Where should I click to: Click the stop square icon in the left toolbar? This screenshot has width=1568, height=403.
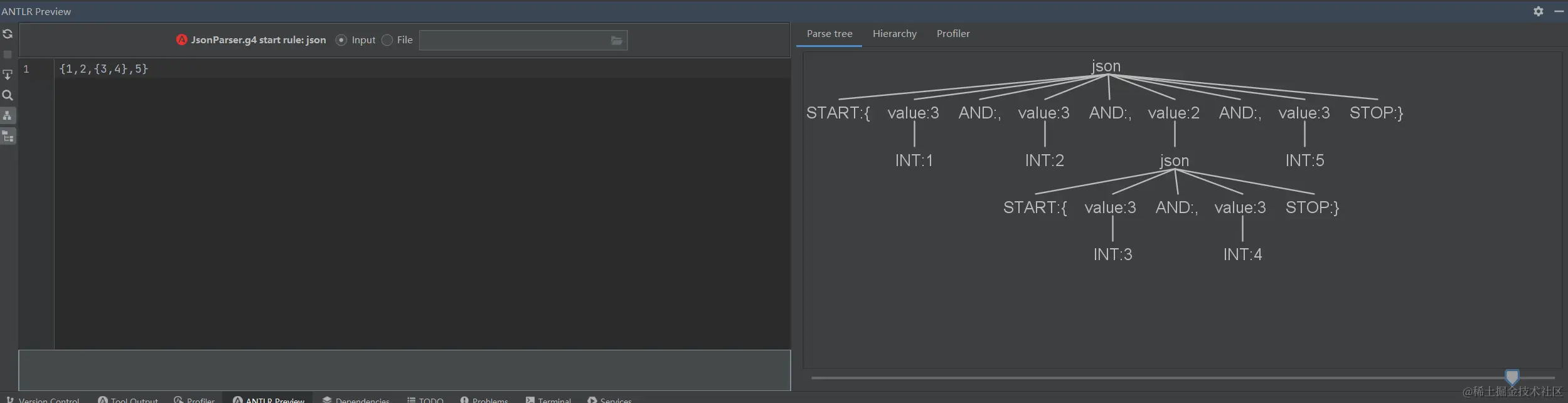coord(8,55)
